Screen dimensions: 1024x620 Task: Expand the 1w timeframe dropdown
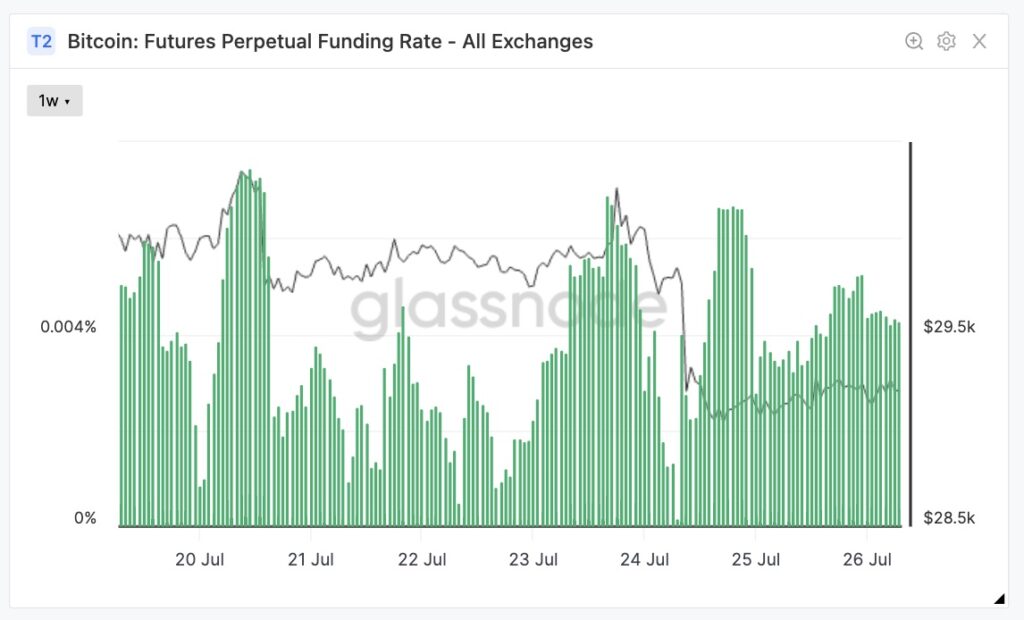(x=54, y=100)
